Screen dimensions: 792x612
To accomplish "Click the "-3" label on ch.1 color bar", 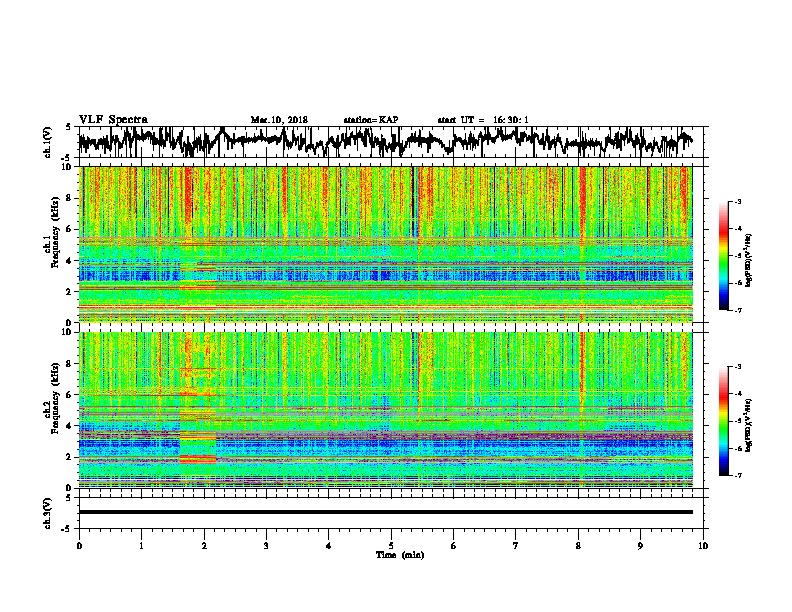I will (x=738, y=201).
